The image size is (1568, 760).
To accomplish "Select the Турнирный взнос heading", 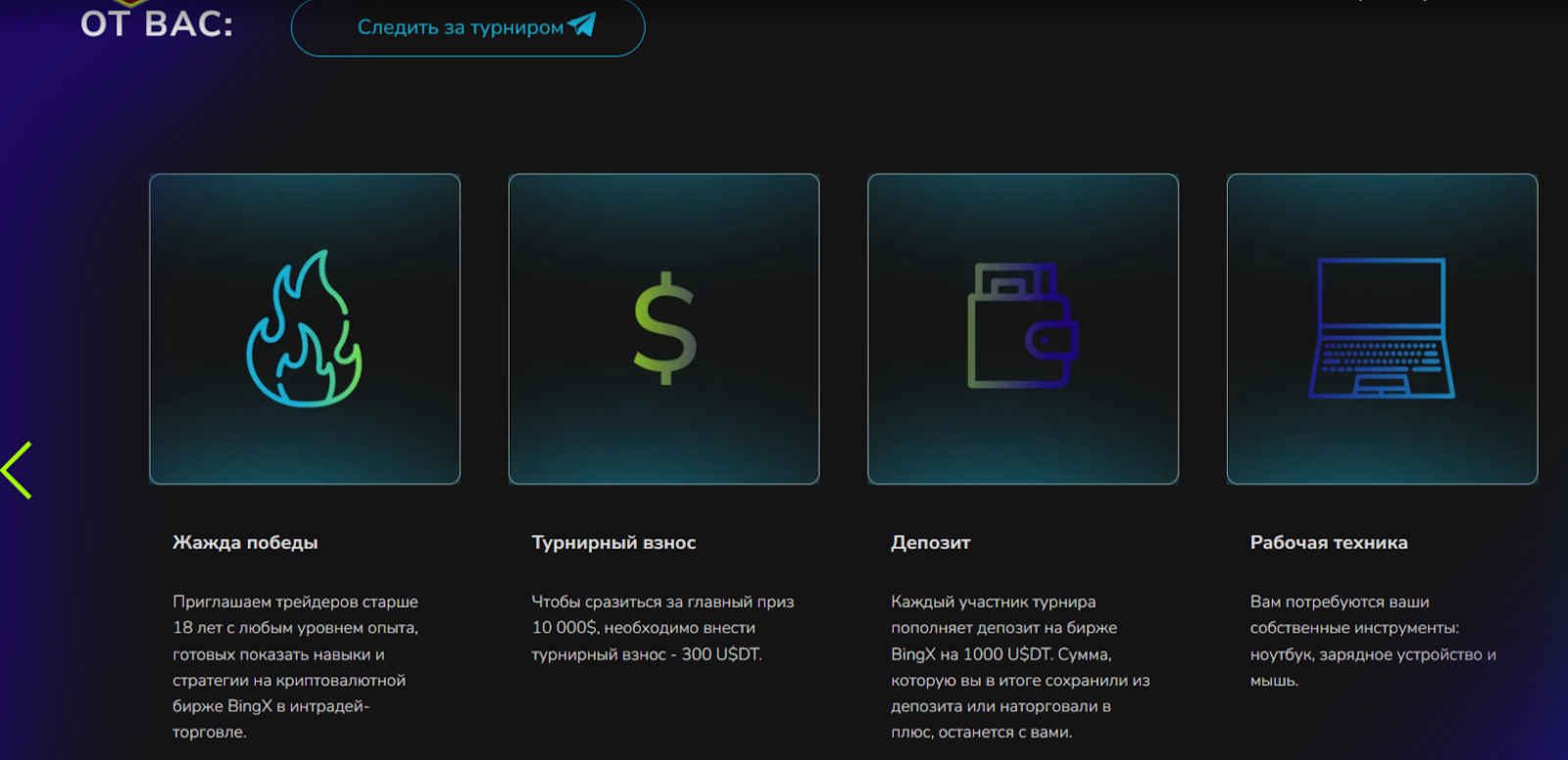I will pos(613,543).
